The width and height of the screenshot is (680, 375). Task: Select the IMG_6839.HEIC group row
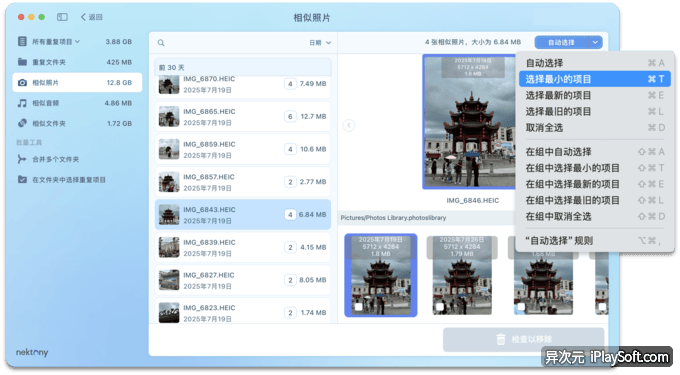243,248
